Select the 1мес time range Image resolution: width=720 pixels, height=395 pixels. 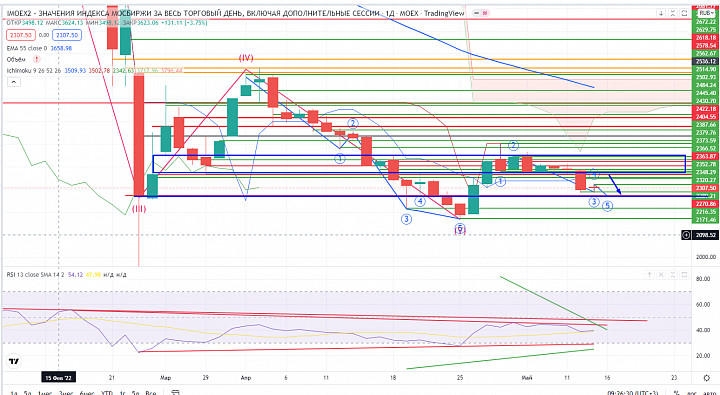[44, 393]
